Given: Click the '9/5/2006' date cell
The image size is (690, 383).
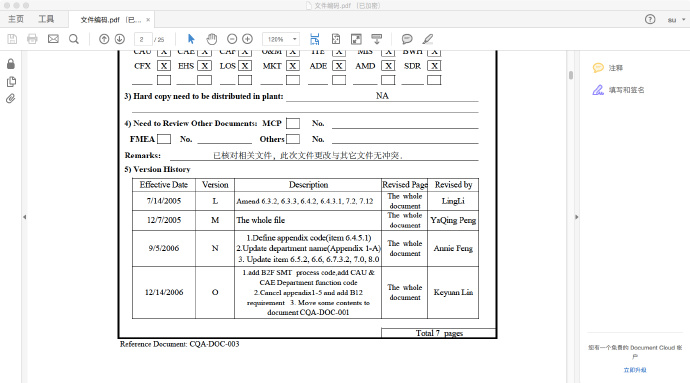Looking at the screenshot, I should coord(164,248).
